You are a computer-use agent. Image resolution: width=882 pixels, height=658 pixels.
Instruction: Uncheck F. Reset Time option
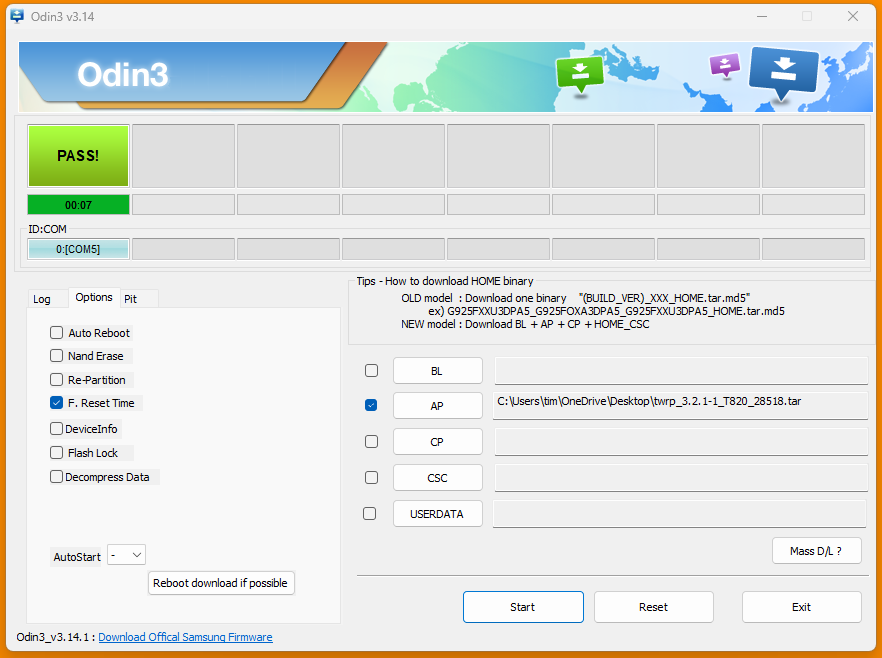pyautogui.click(x=57, y=403)
